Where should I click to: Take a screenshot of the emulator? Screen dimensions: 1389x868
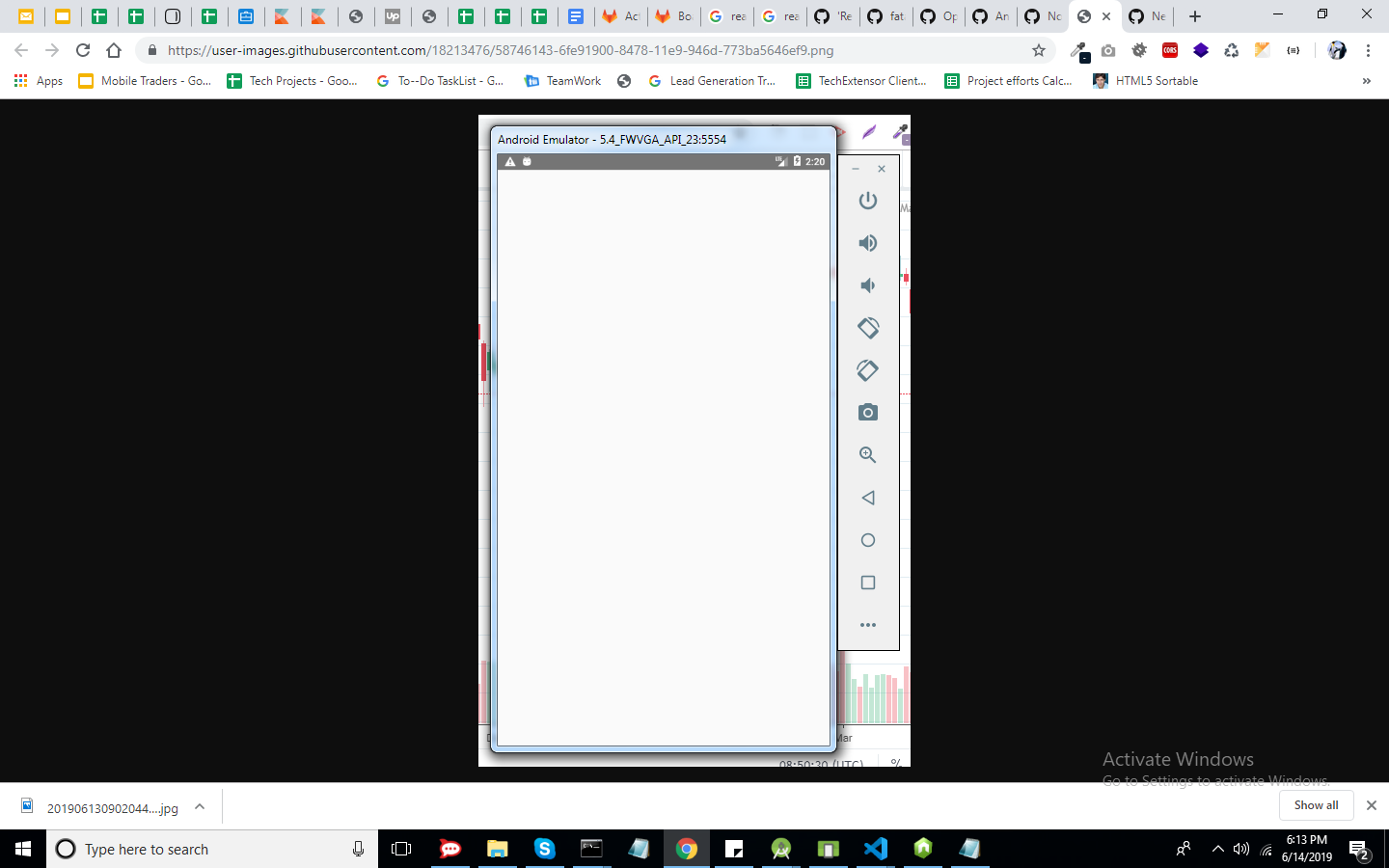tap(867, 412)
